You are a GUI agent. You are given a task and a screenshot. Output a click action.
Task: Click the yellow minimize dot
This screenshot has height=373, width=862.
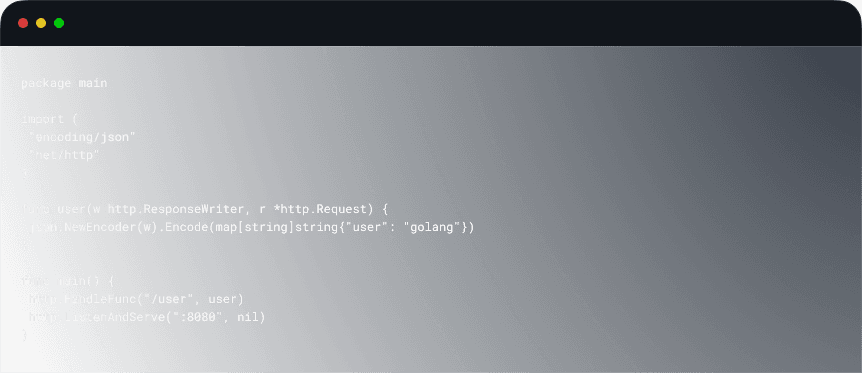(x=41, y=23)
